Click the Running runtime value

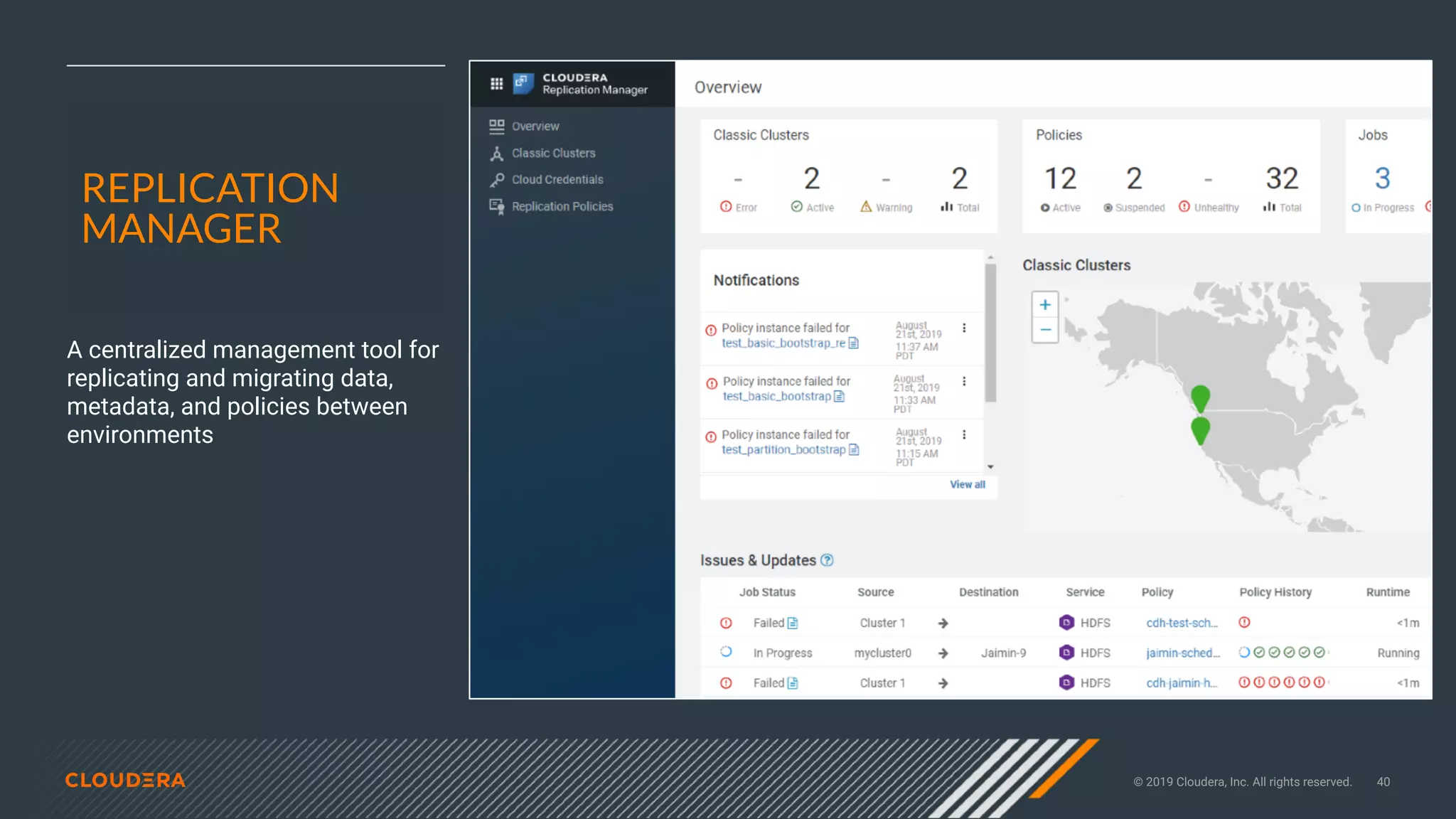point(1398,653)
